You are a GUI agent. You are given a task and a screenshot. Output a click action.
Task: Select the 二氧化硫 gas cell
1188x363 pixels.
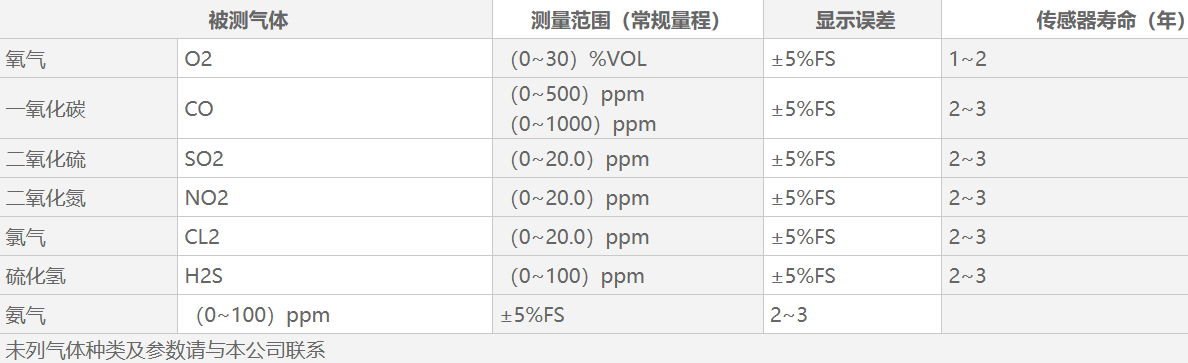pos(89,158)
